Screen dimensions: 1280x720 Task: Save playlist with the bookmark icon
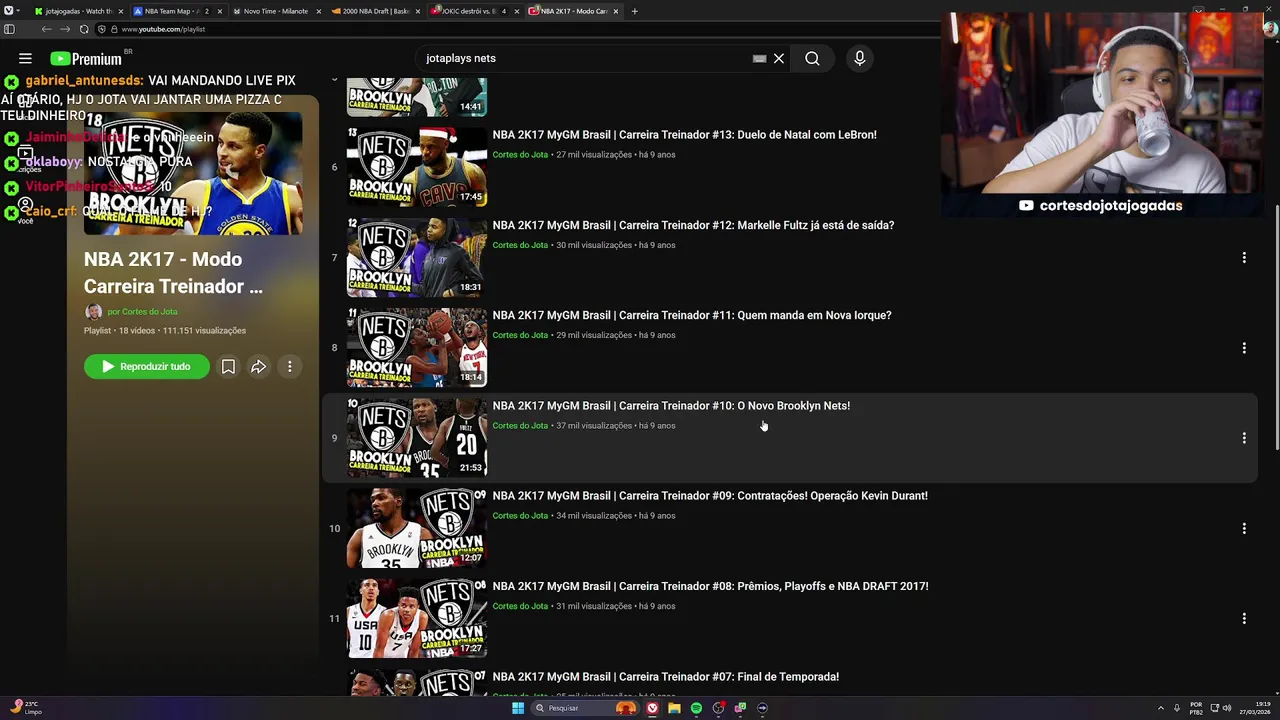[228, 367]
